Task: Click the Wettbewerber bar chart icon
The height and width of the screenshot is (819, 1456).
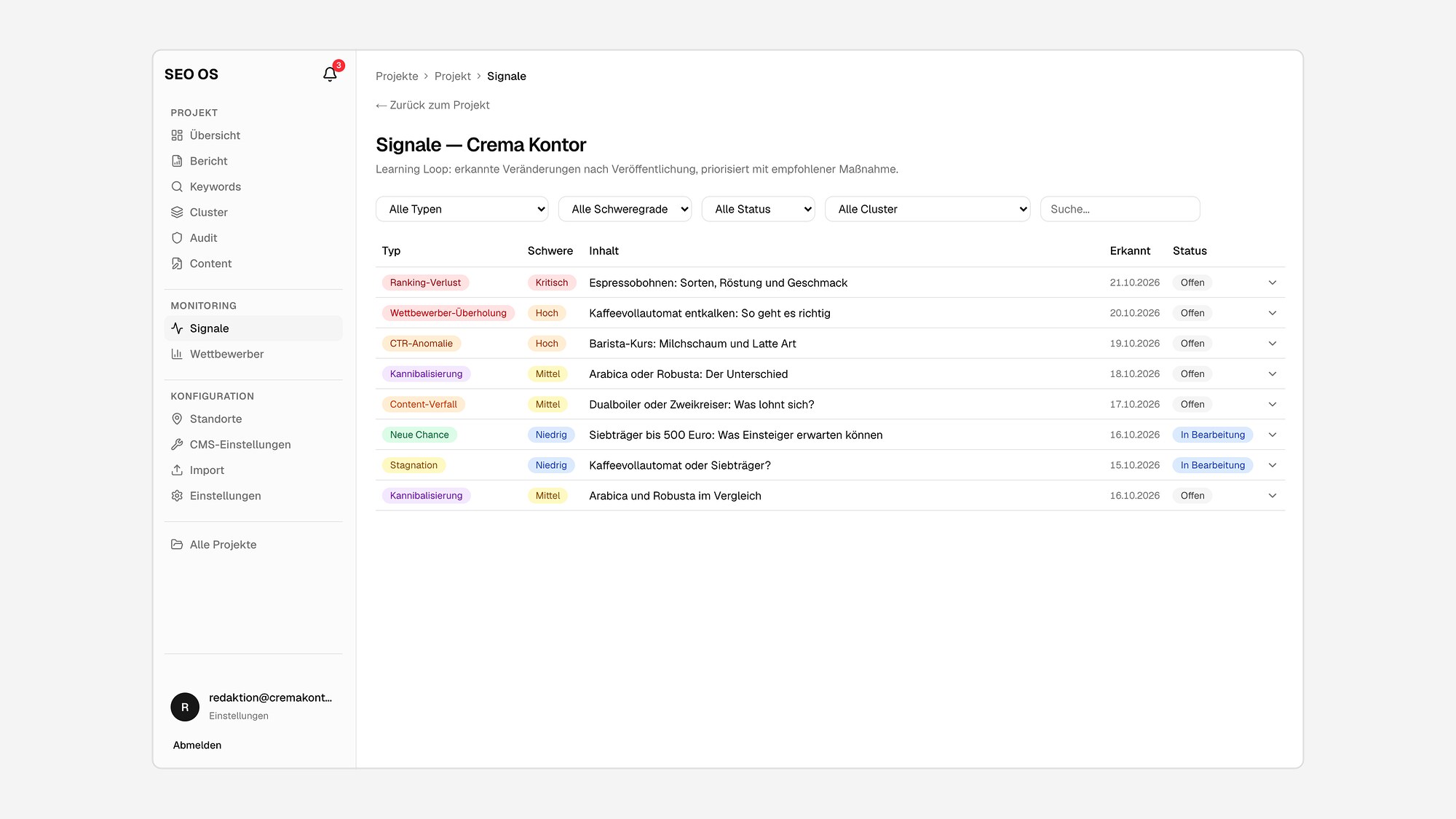Action: (x=177, y=354)
